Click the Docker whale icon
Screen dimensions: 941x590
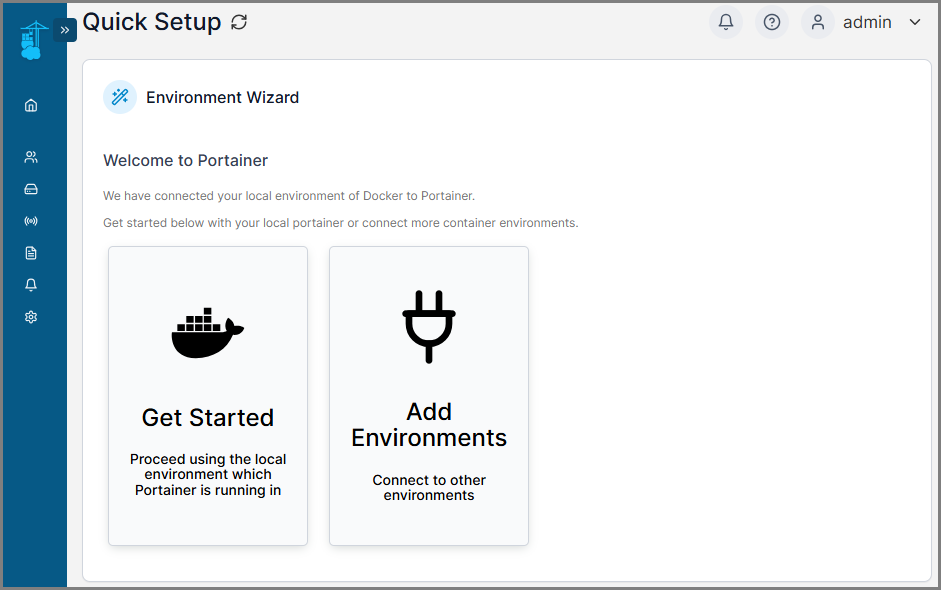[x=208, y=333]
